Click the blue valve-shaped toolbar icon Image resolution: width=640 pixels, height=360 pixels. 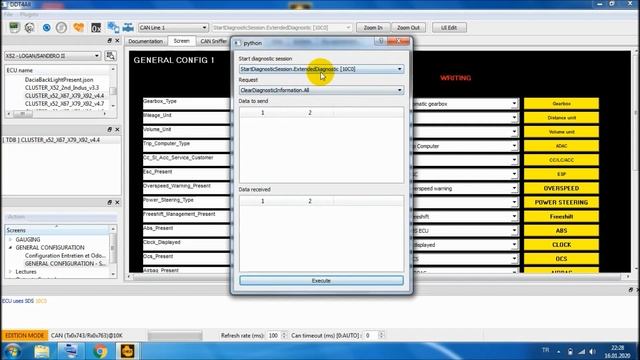(x=128, y=27)
